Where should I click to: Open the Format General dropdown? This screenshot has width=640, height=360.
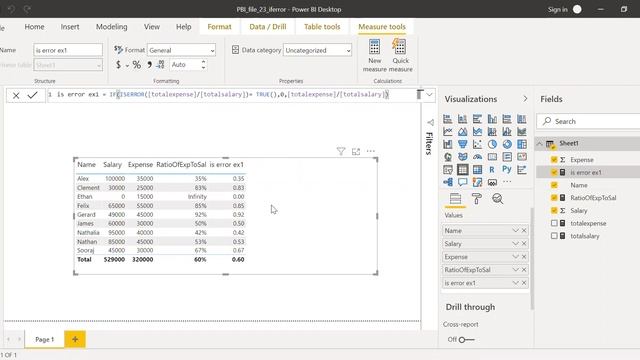click(181, 50)
